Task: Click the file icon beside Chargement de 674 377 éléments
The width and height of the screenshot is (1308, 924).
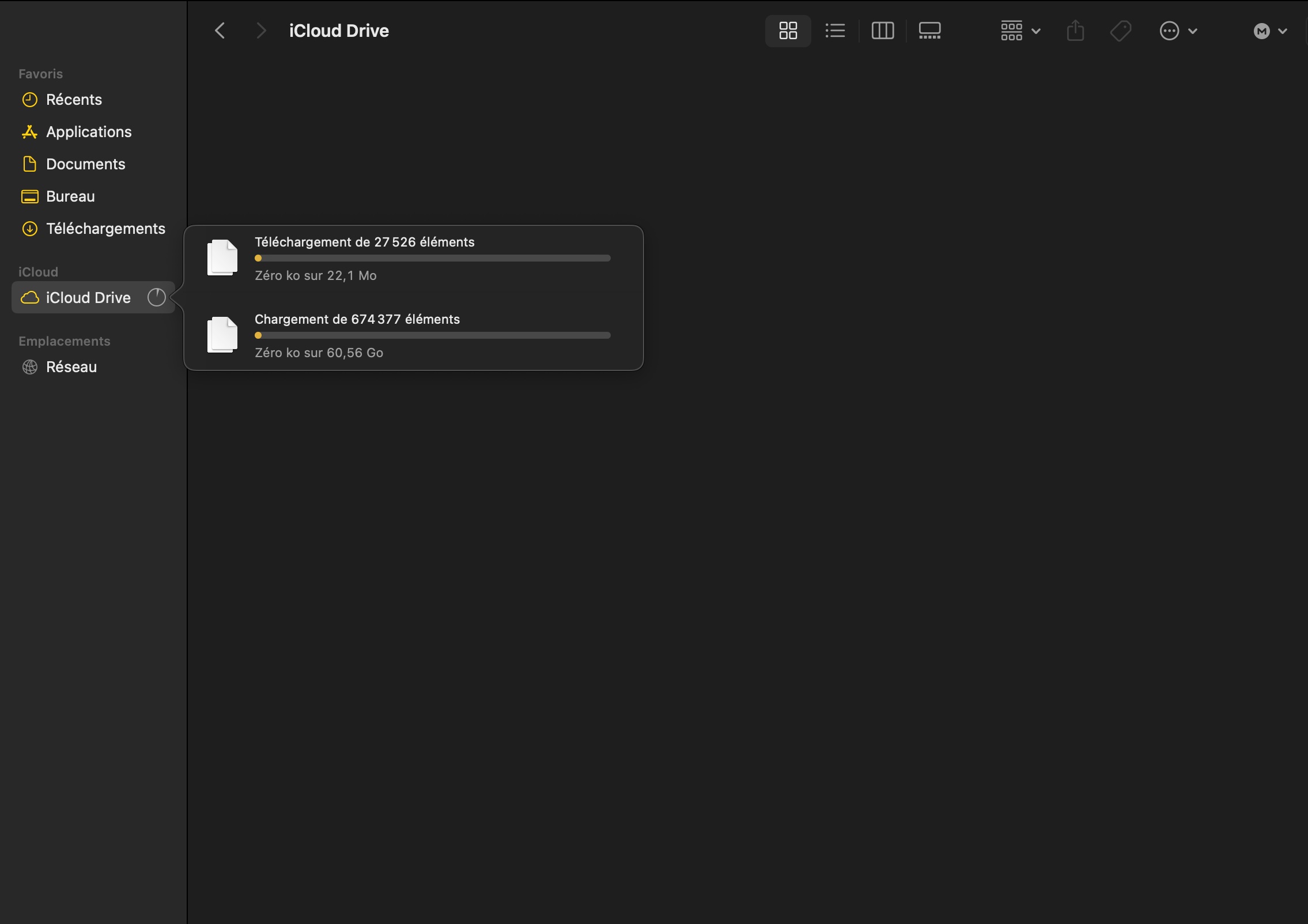Action: click(x=222, y=335)
